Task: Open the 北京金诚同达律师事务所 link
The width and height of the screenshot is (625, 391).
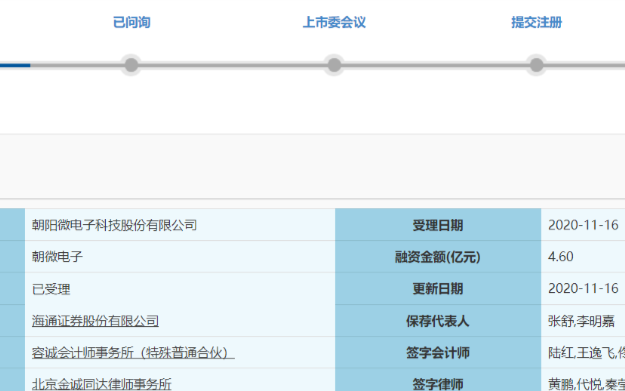Action: pos(102,384)
